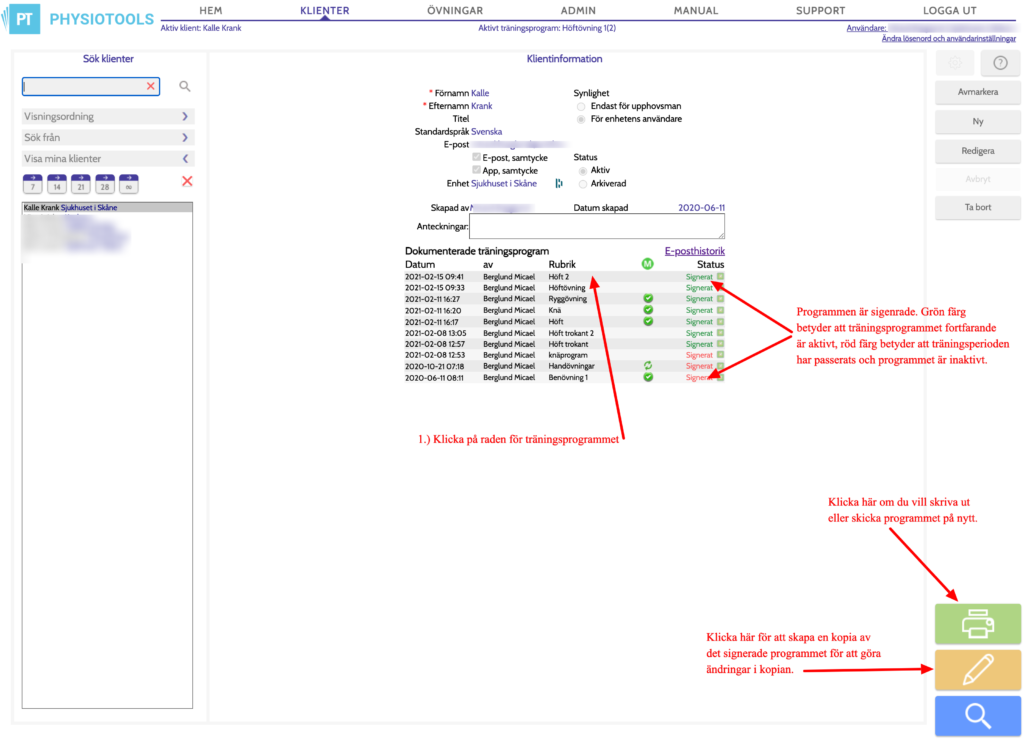
Task: Click the Redigera button
Action: 978,151
